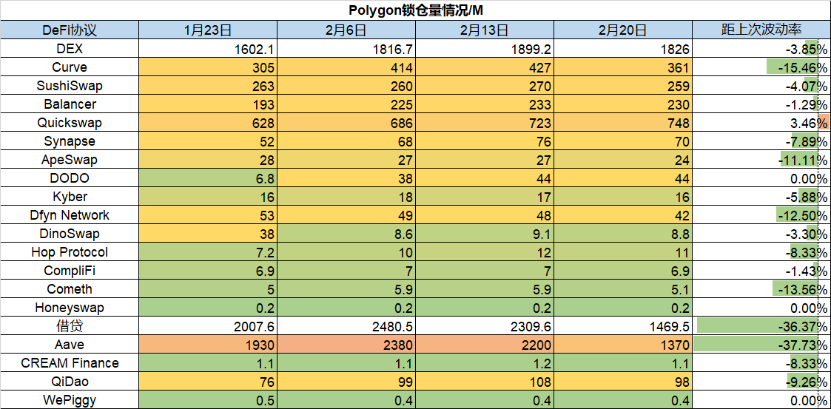This screenshot has height=409, width=831.
Task: Select QiDao value 108
Action: 484,381
